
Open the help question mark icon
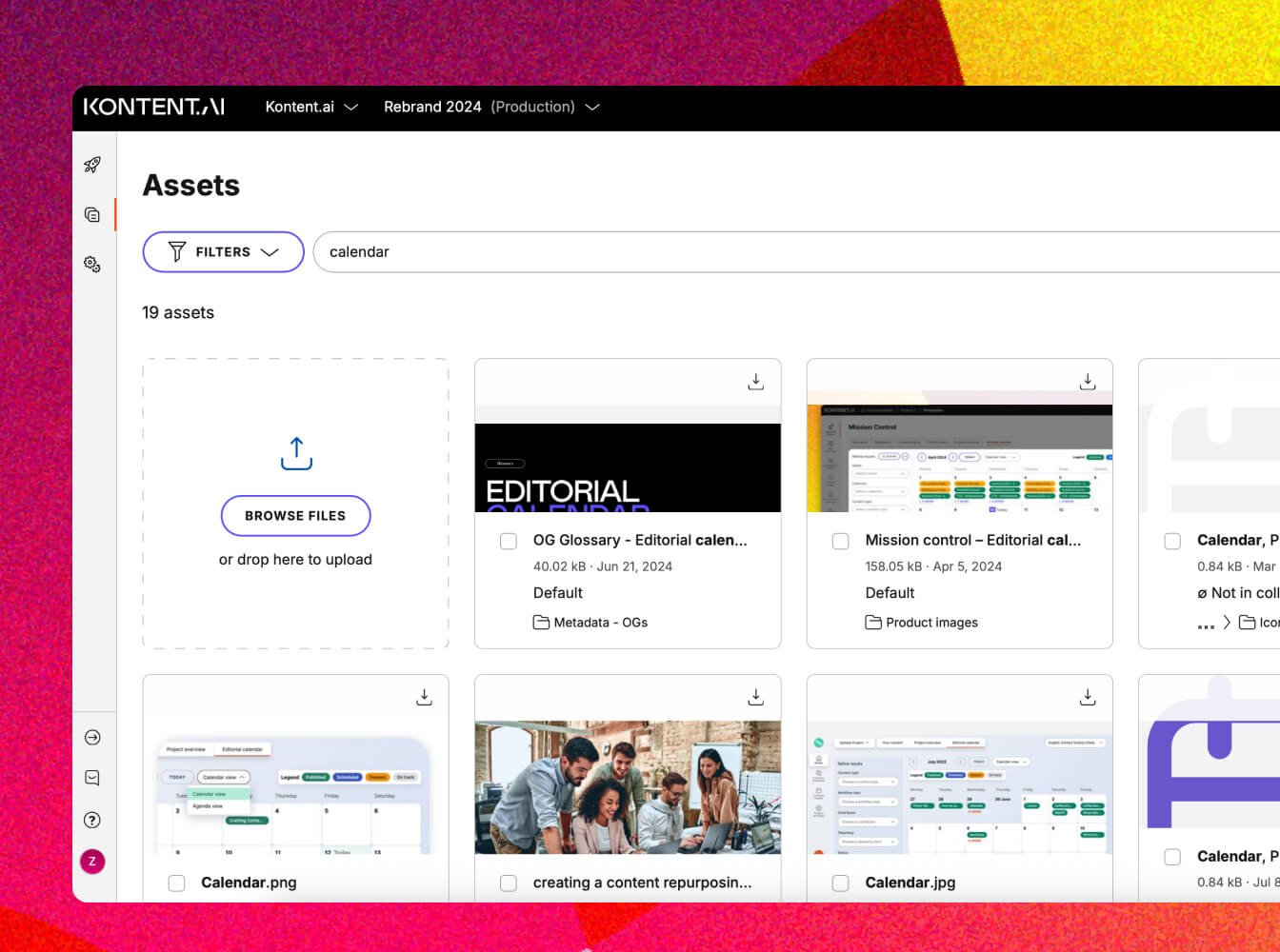tap(92, 820)
